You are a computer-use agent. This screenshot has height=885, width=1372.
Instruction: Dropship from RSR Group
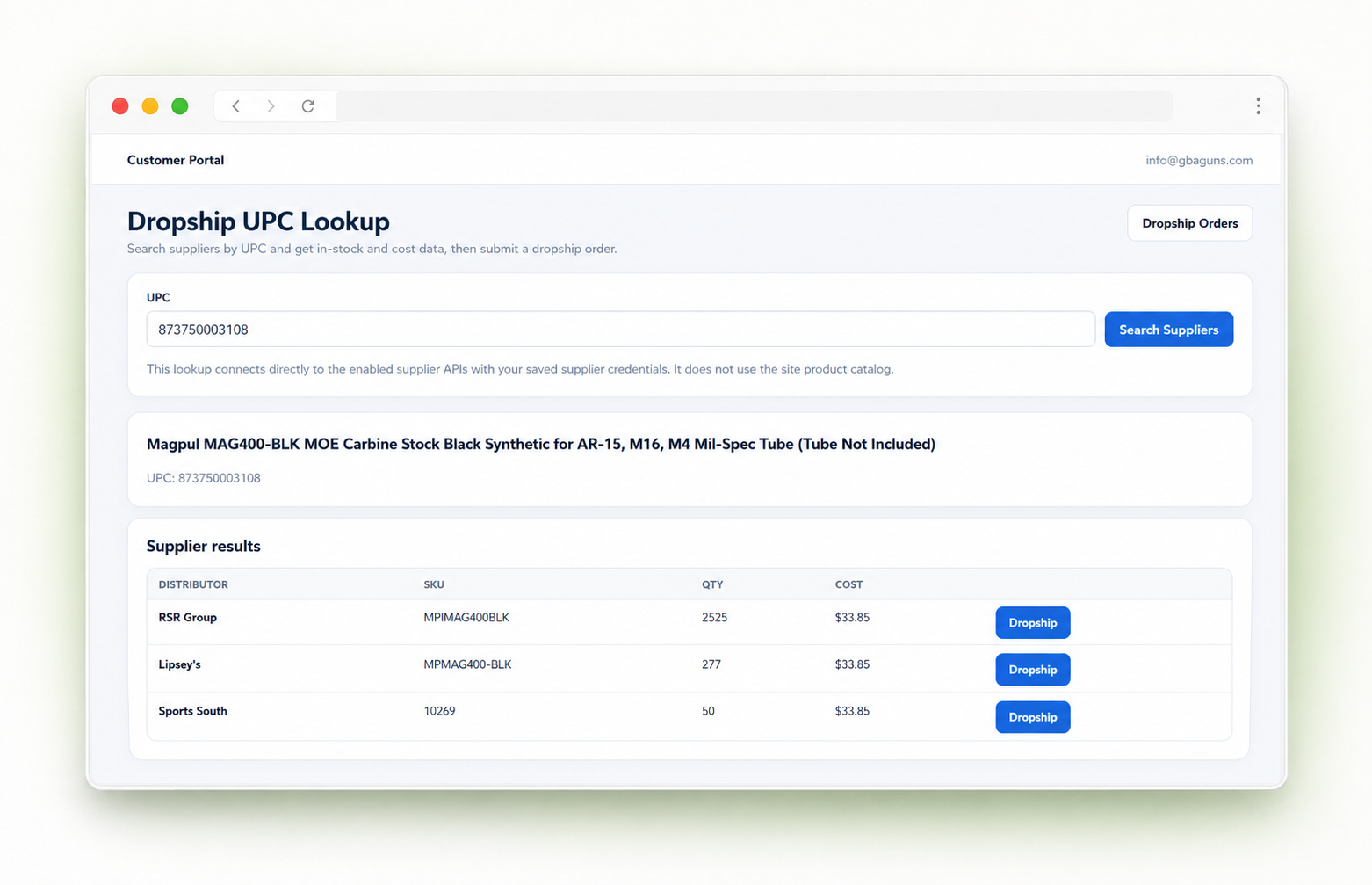pos(1032,623)
